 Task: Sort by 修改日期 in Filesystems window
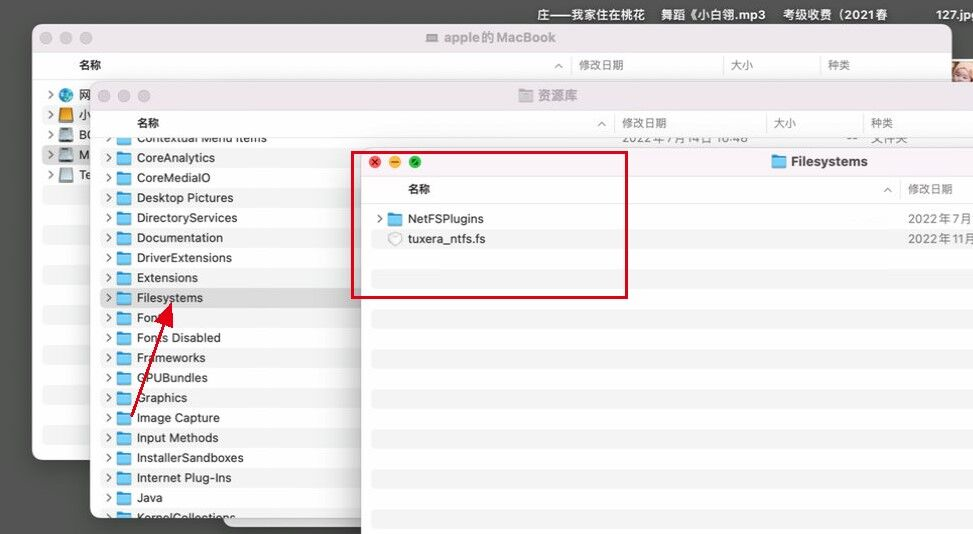(930, 189)
